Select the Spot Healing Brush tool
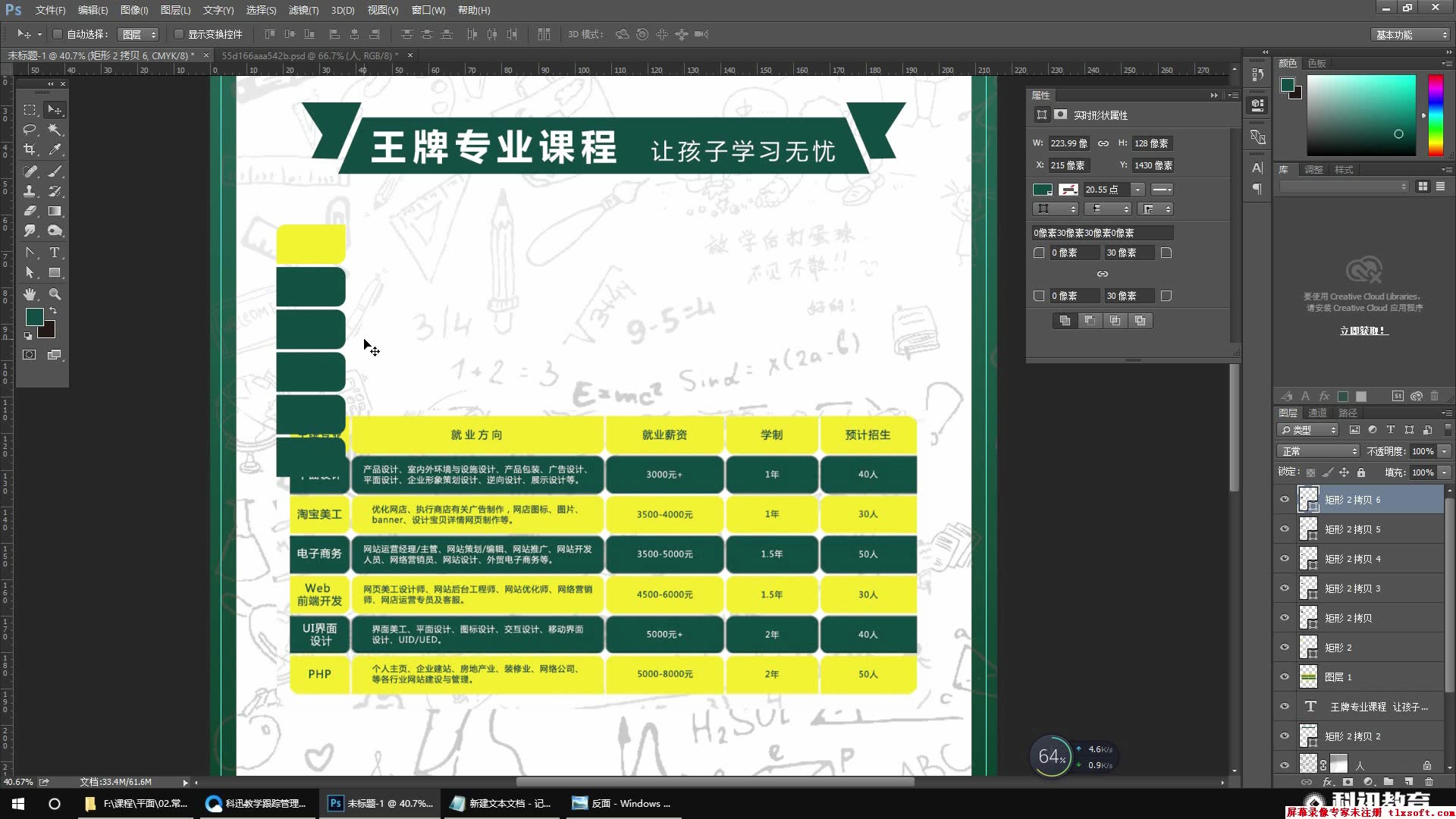 30,171
